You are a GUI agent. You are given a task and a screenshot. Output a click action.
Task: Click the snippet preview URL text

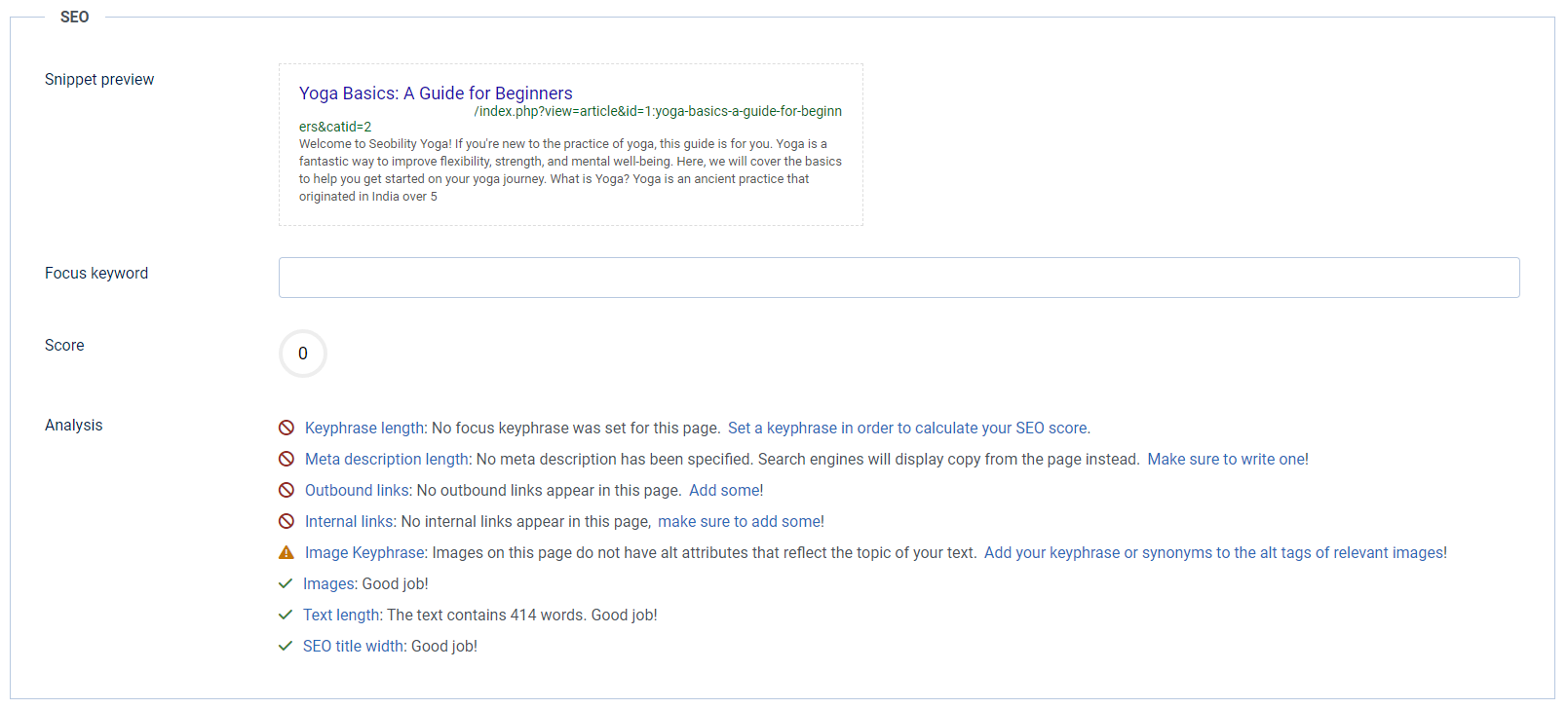click(x=658, y=111)
